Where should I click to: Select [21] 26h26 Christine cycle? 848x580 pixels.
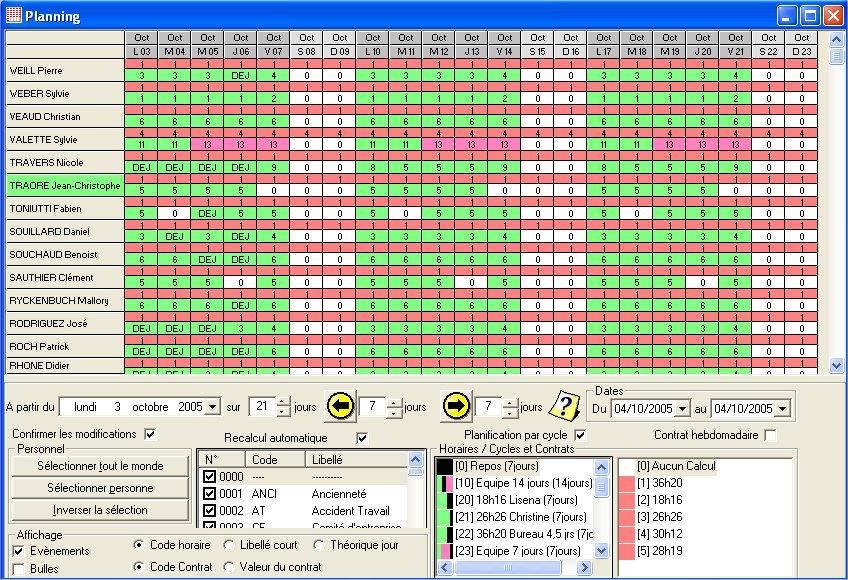click(520, 517)
